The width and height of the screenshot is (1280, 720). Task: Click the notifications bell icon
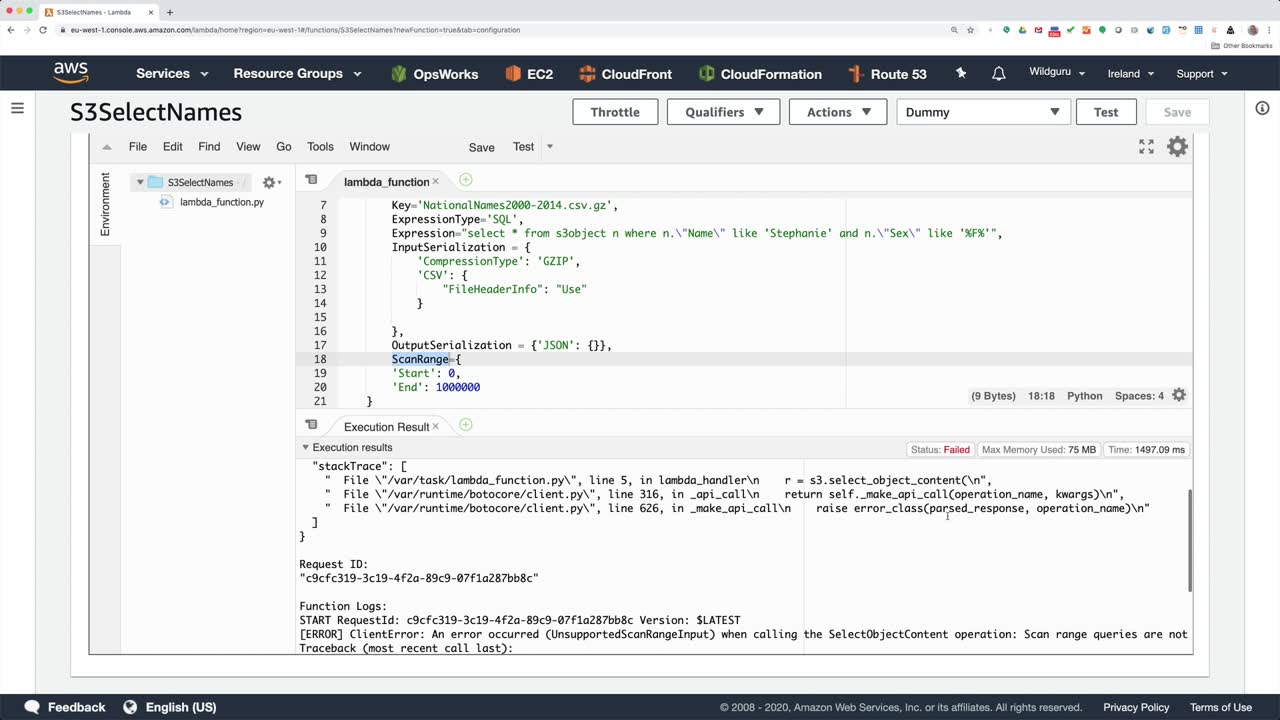998,74
